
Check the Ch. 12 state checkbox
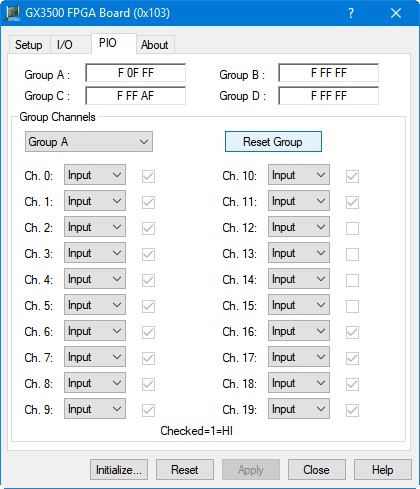point(352,228)
